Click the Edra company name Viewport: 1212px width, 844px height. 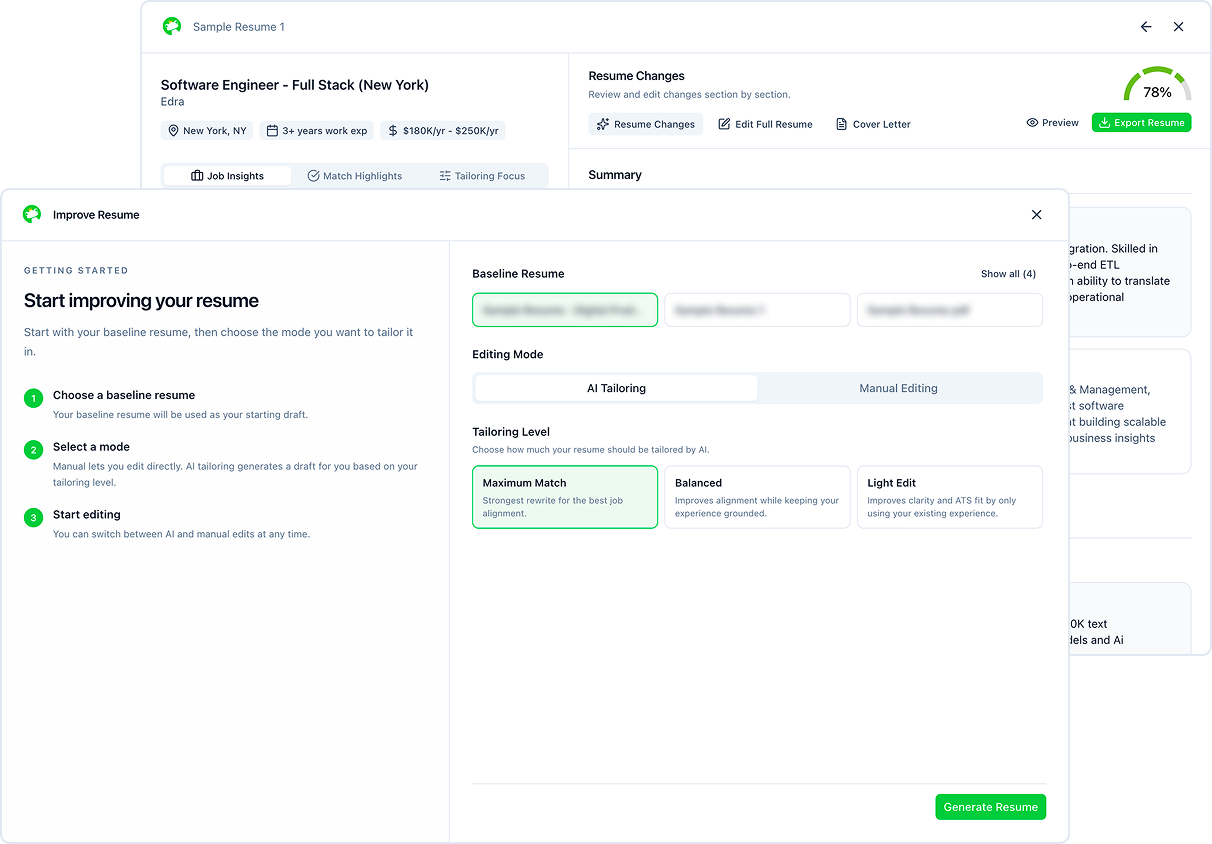tap(172, 102)
